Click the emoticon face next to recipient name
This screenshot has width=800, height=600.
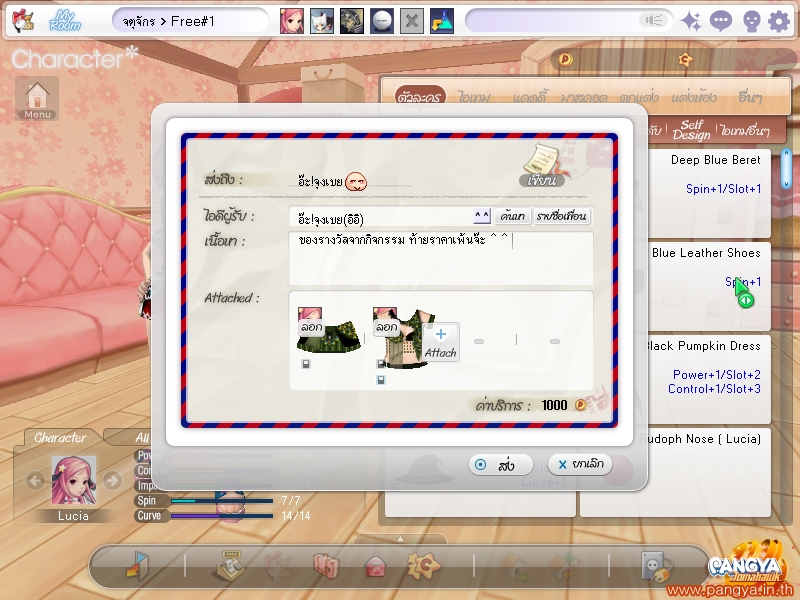(x=356, y=182)
